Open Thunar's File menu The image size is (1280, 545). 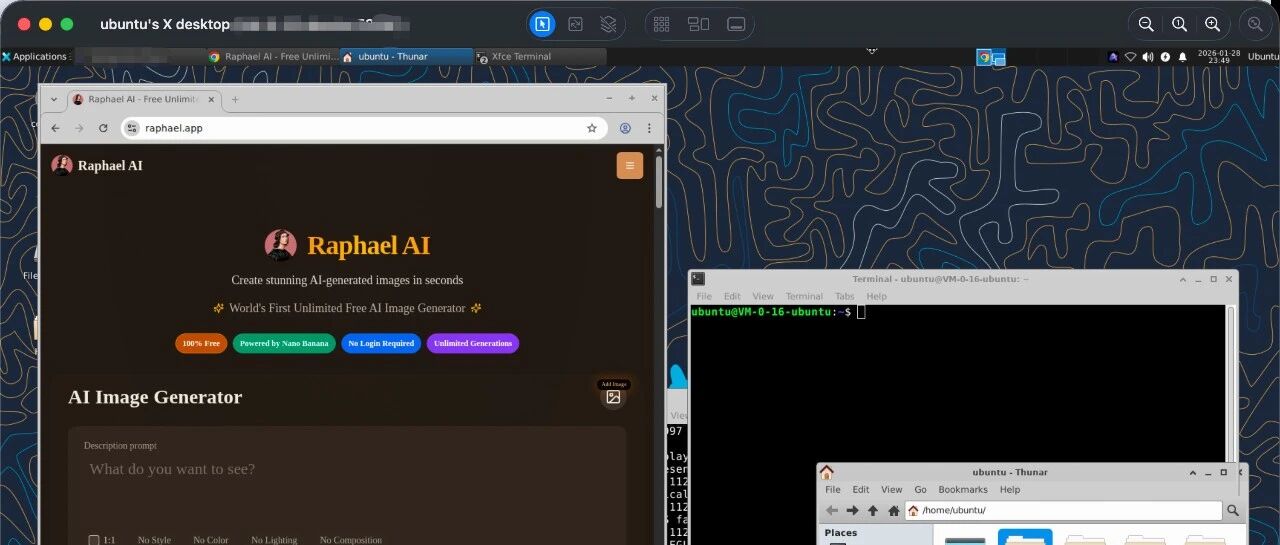832,490
